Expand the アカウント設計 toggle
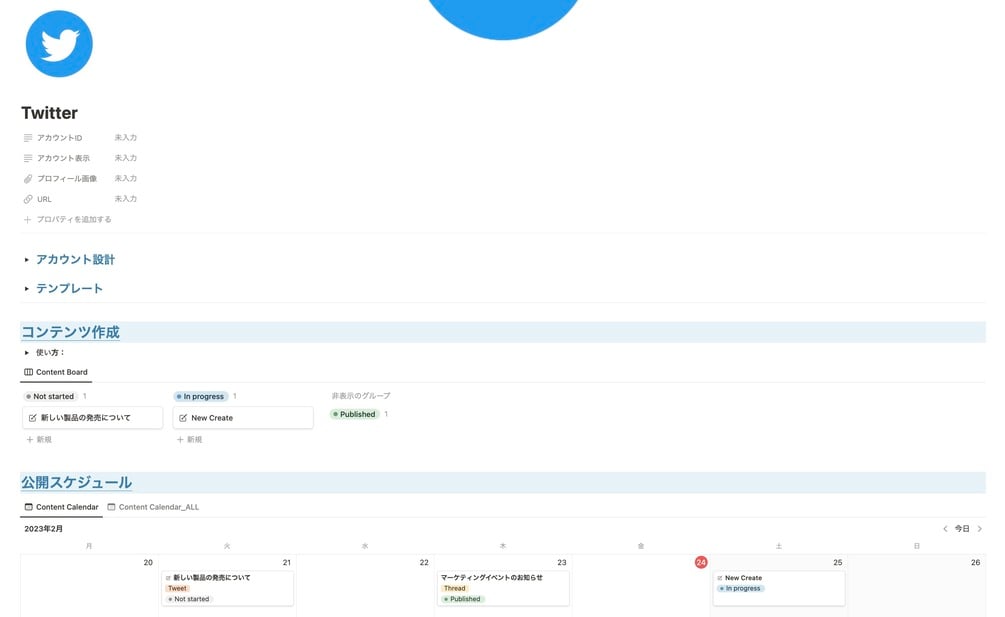 [26, 259]
